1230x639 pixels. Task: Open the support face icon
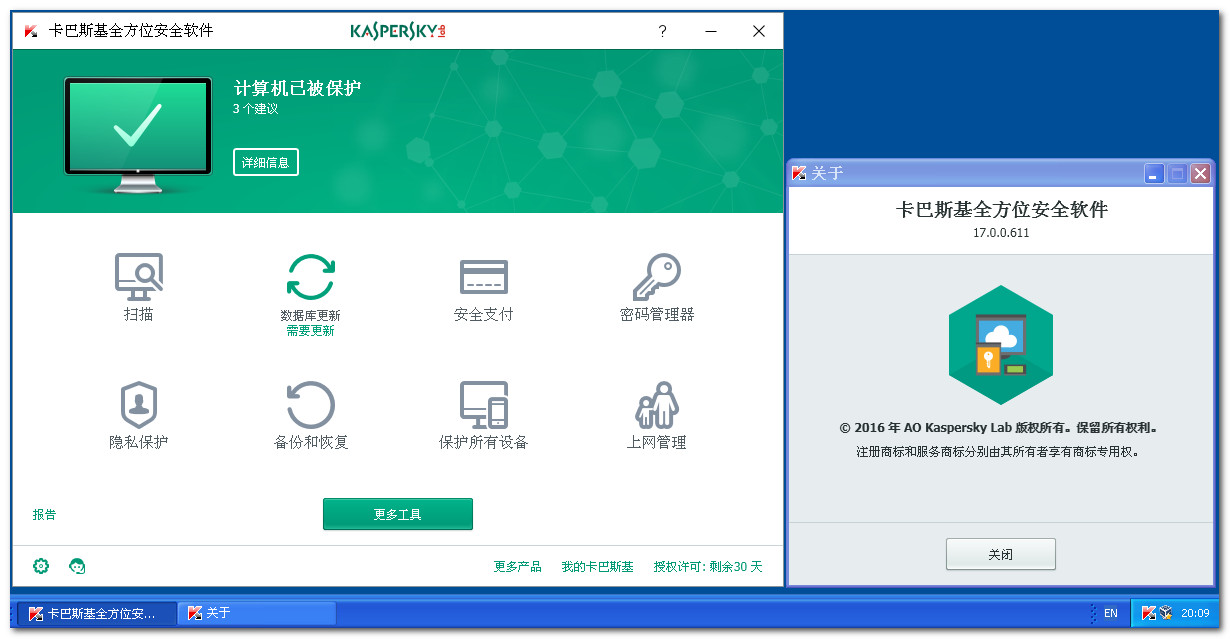[77, 566]
